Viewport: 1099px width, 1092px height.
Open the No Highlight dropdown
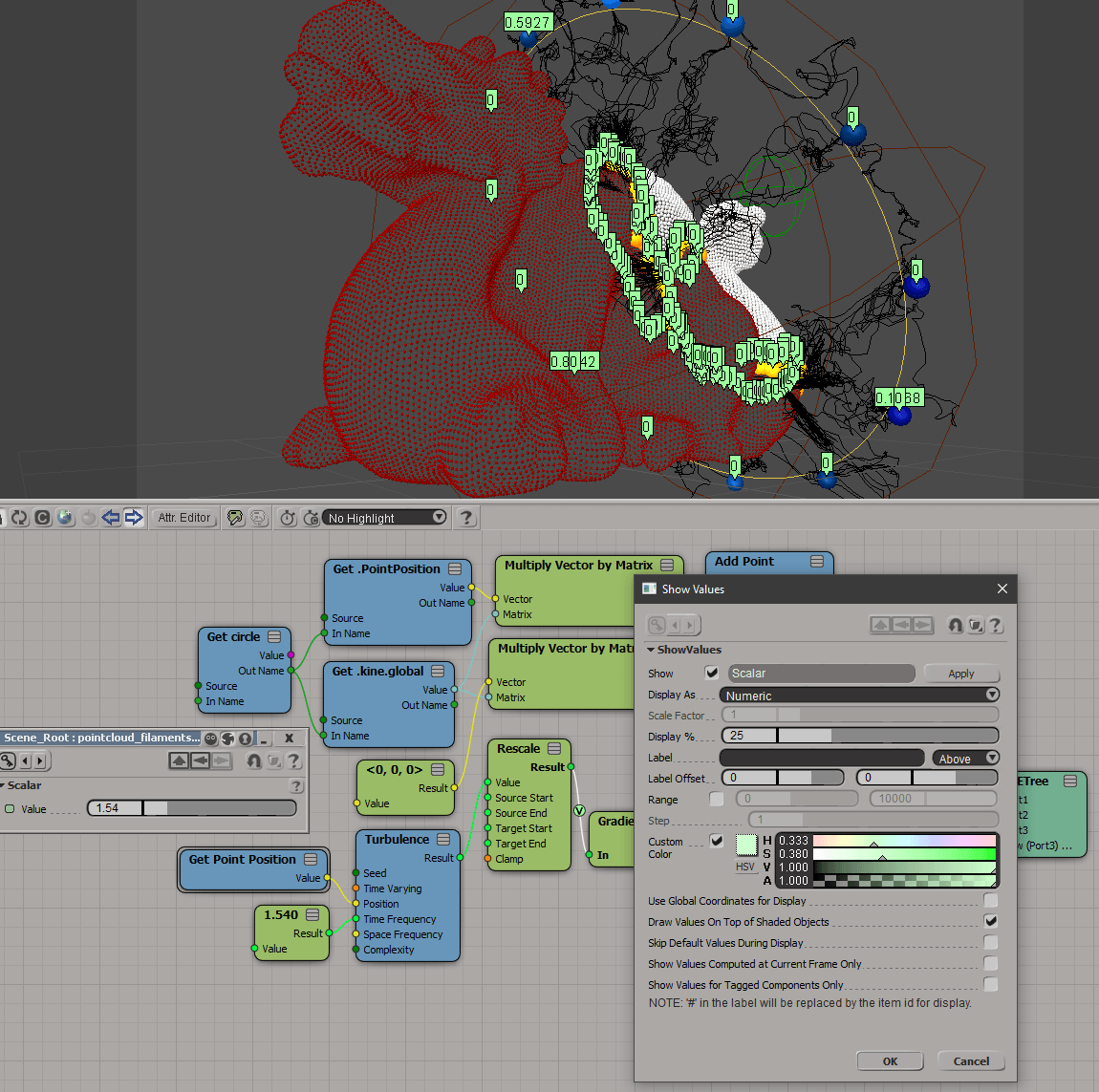(x=384, y=518)
